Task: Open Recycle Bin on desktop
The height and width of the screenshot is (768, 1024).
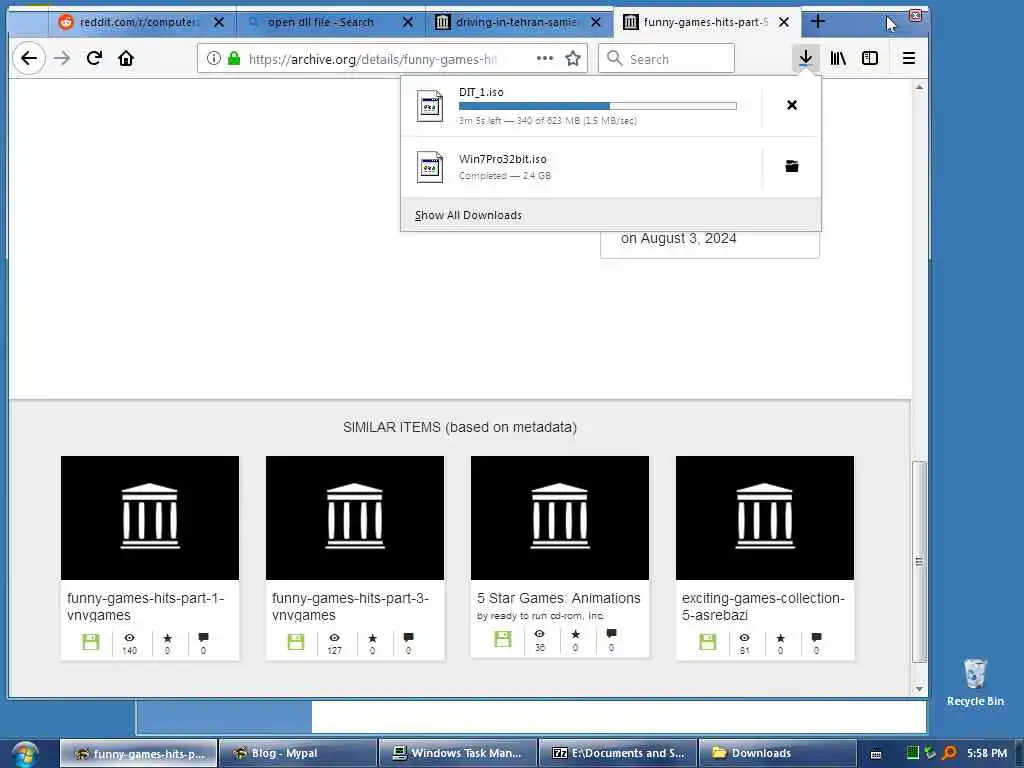Action: (x=975, y=682)
